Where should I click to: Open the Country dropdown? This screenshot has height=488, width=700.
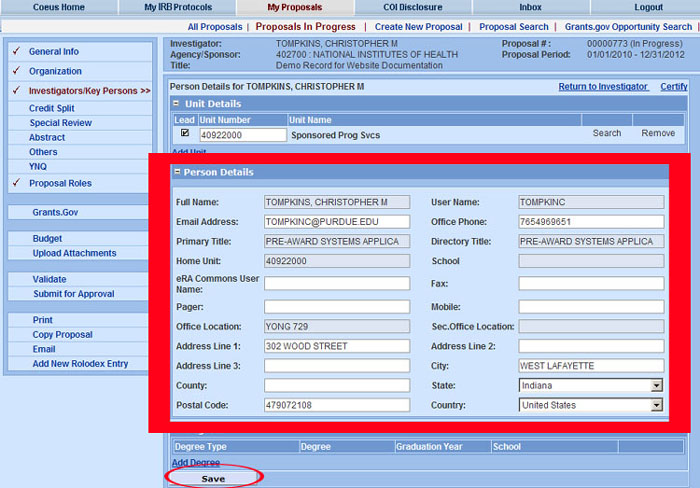[656, 405]
